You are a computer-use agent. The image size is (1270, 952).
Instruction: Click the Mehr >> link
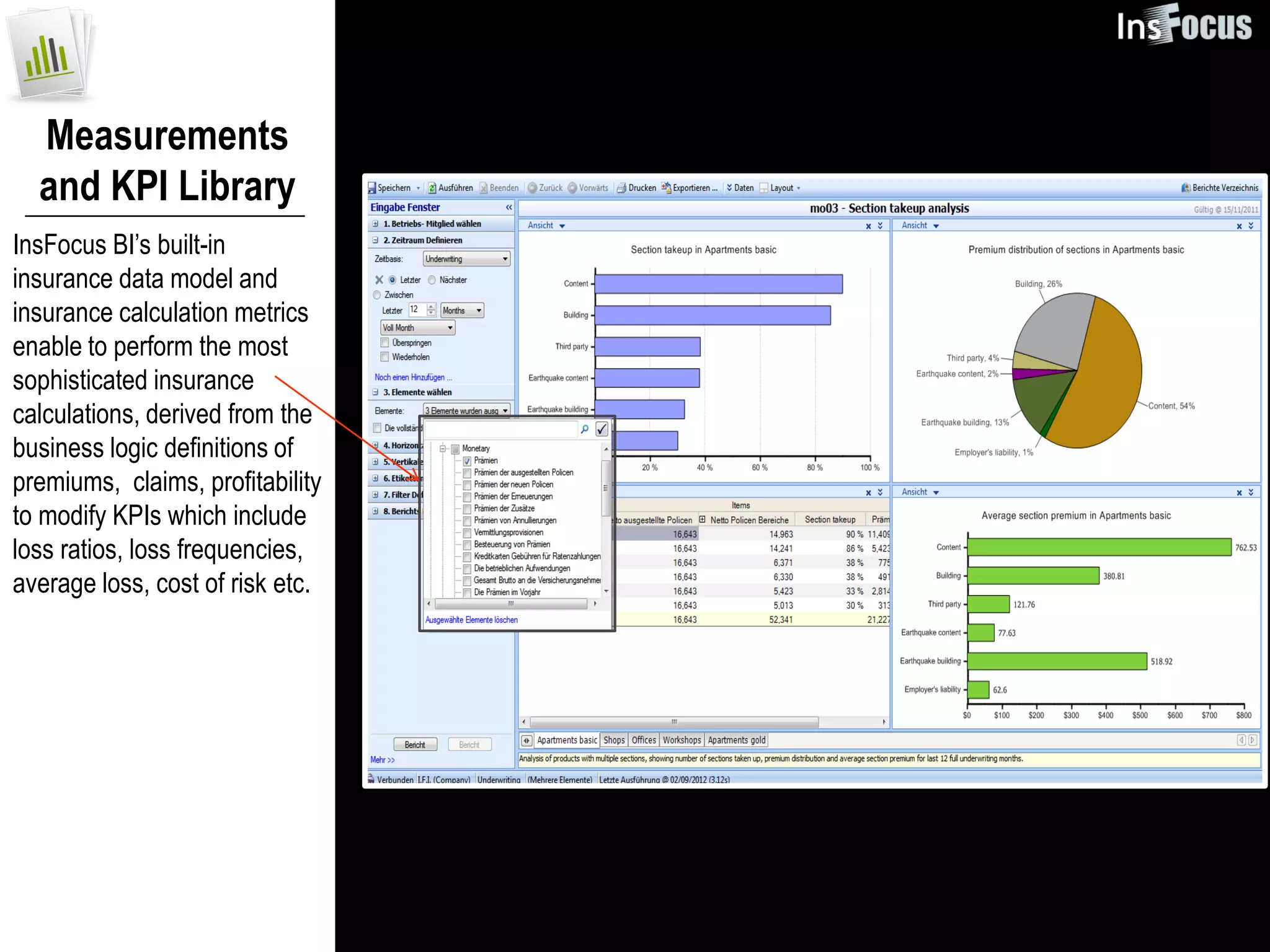383,760
